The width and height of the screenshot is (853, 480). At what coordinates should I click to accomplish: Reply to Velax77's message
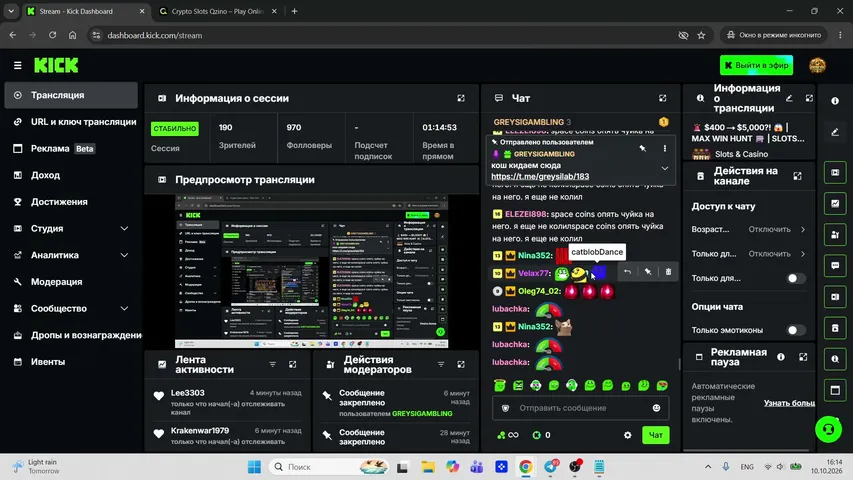coord(628,272)
